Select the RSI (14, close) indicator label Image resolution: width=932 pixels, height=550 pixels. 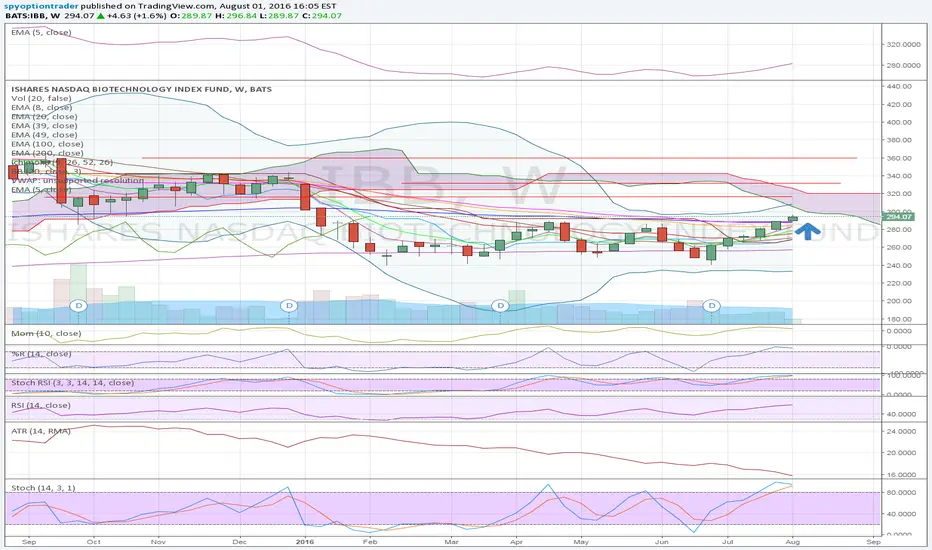41,406
